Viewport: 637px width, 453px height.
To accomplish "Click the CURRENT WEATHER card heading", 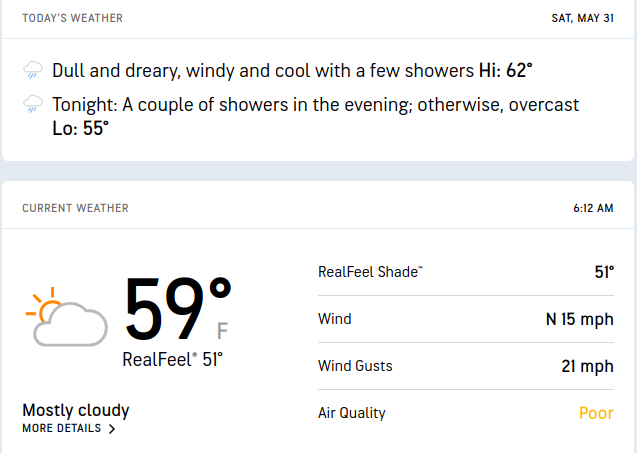I will [75, 208].
